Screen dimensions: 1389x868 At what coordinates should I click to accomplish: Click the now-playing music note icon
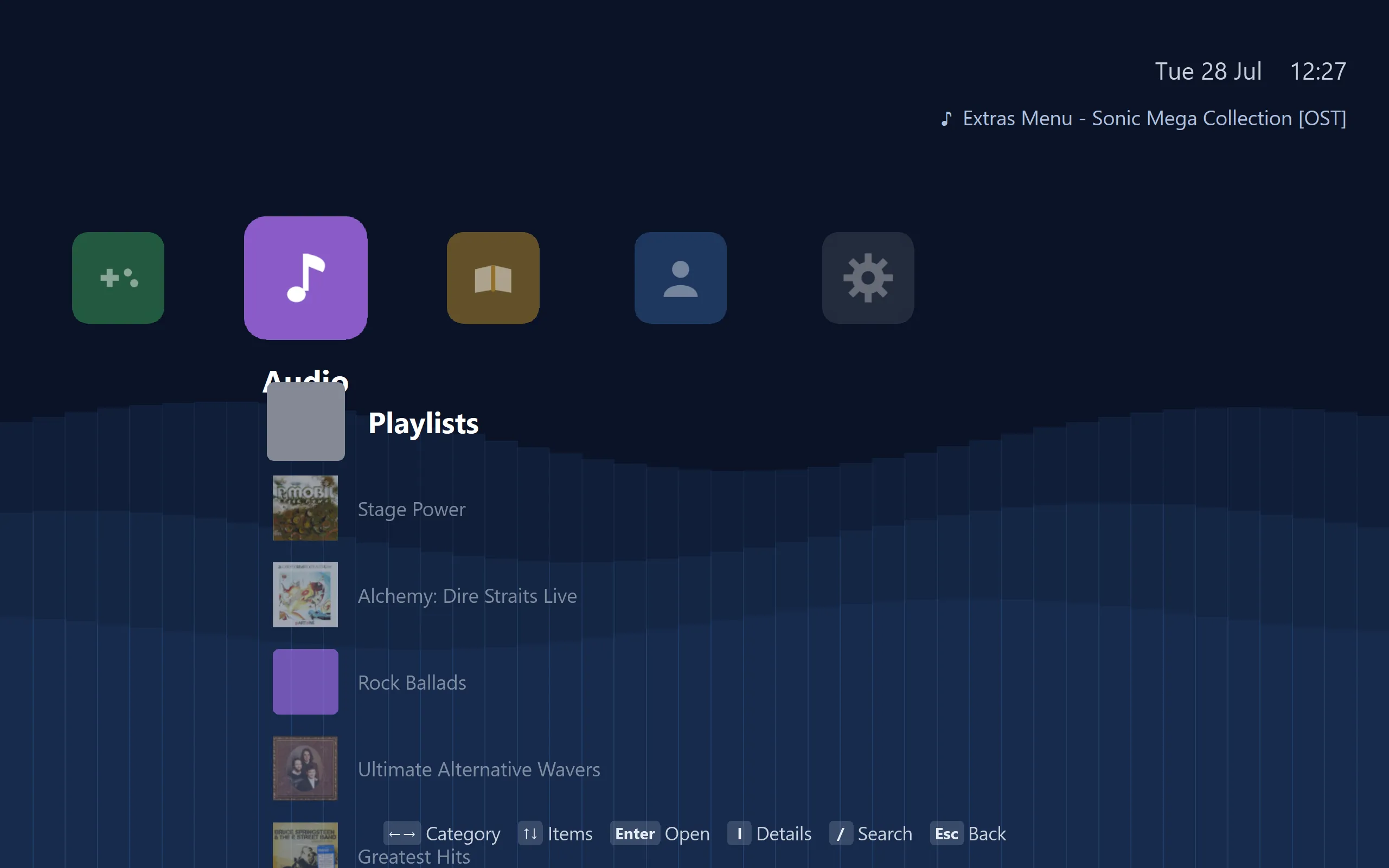pos(946,118)
